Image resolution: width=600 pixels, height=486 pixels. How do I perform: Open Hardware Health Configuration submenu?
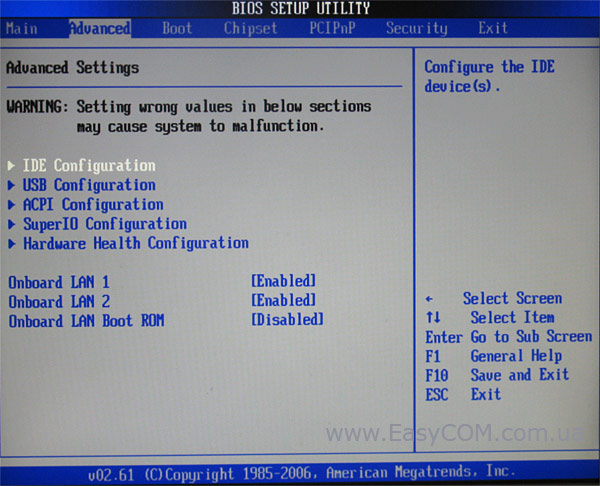(136, 244)
